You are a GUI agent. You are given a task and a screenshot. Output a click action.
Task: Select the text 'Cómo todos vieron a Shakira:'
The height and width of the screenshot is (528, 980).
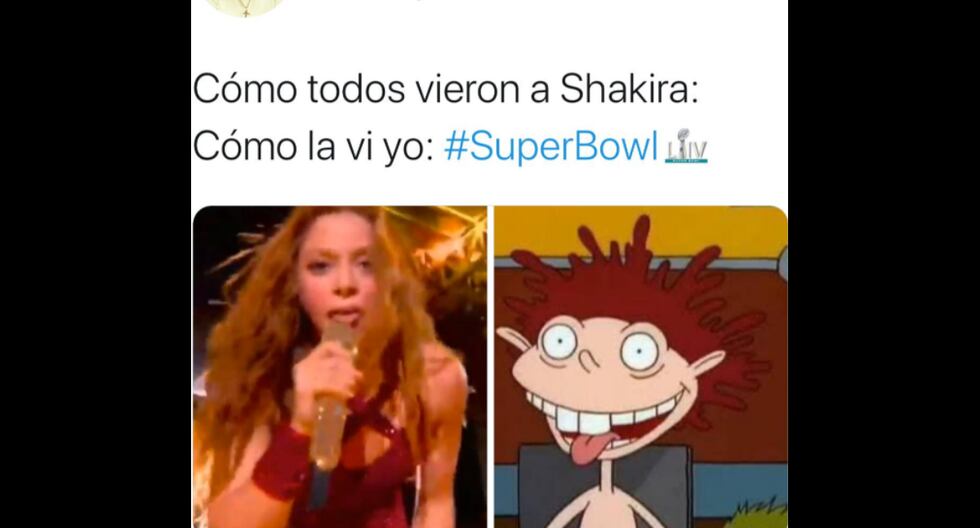coord(445,89)
